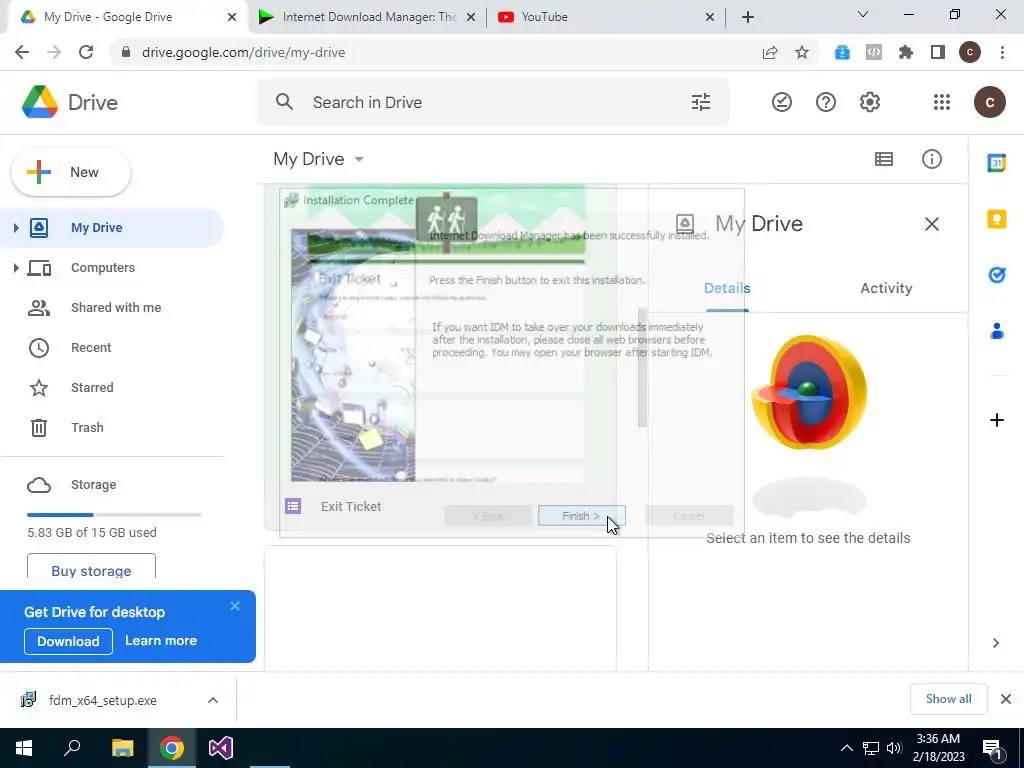
Task: Share this page icon in address bar
Action: pos(770,52)
